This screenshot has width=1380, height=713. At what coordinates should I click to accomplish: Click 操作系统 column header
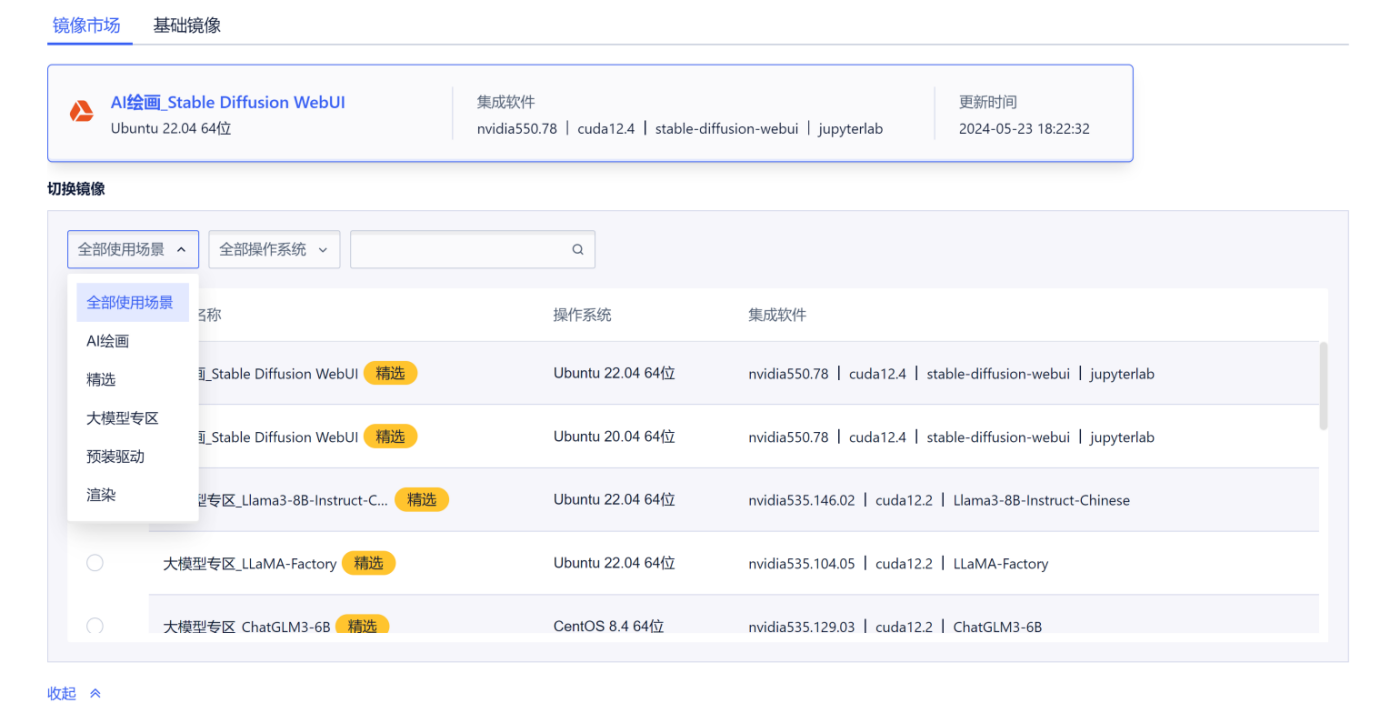pos(583,315)
